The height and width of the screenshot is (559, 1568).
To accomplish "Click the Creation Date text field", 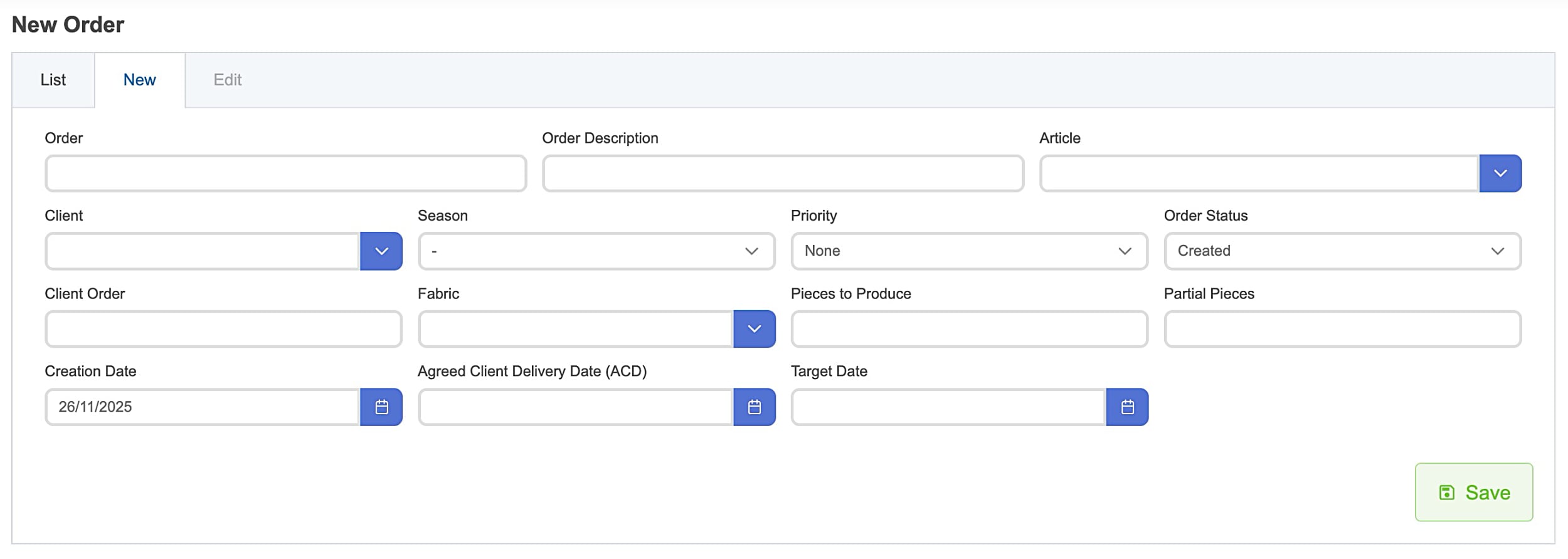I will (x=202, y=407).
